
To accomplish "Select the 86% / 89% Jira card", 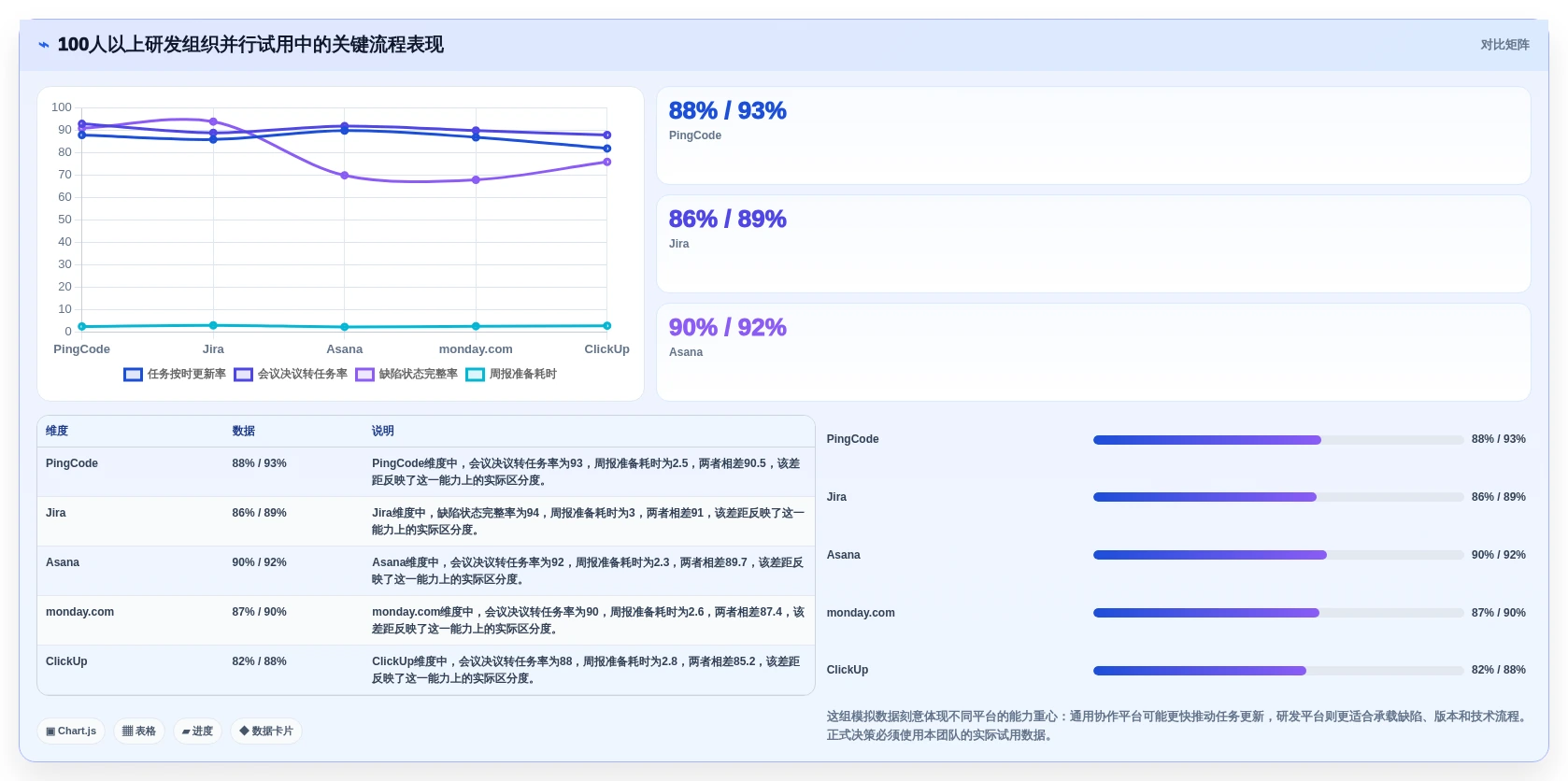I will coord(1093,244).
